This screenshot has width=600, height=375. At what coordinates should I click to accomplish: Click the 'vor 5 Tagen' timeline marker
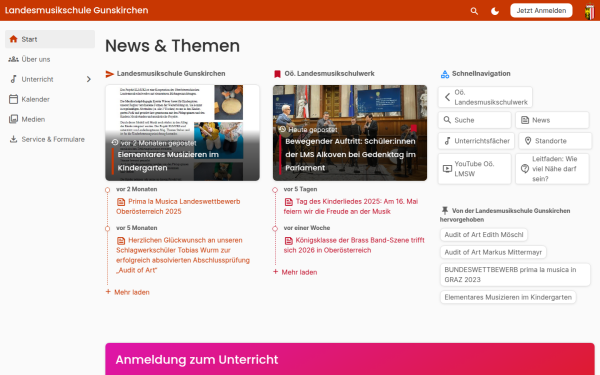[x=275, y=190]
